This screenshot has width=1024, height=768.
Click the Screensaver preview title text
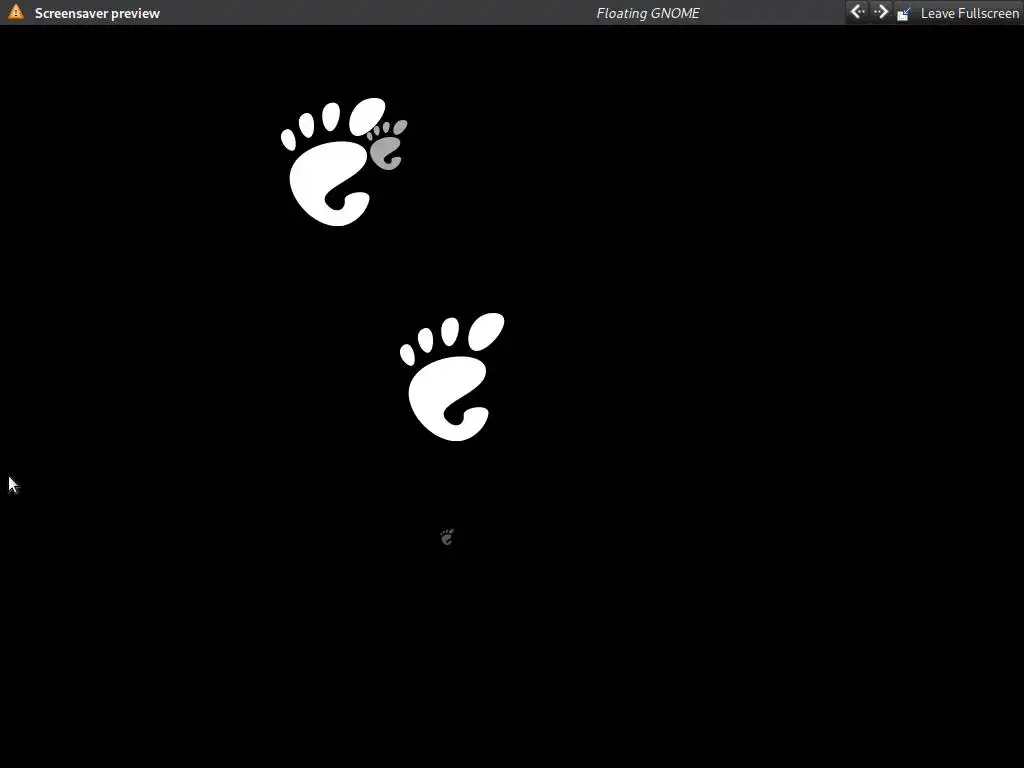point(97,13)
